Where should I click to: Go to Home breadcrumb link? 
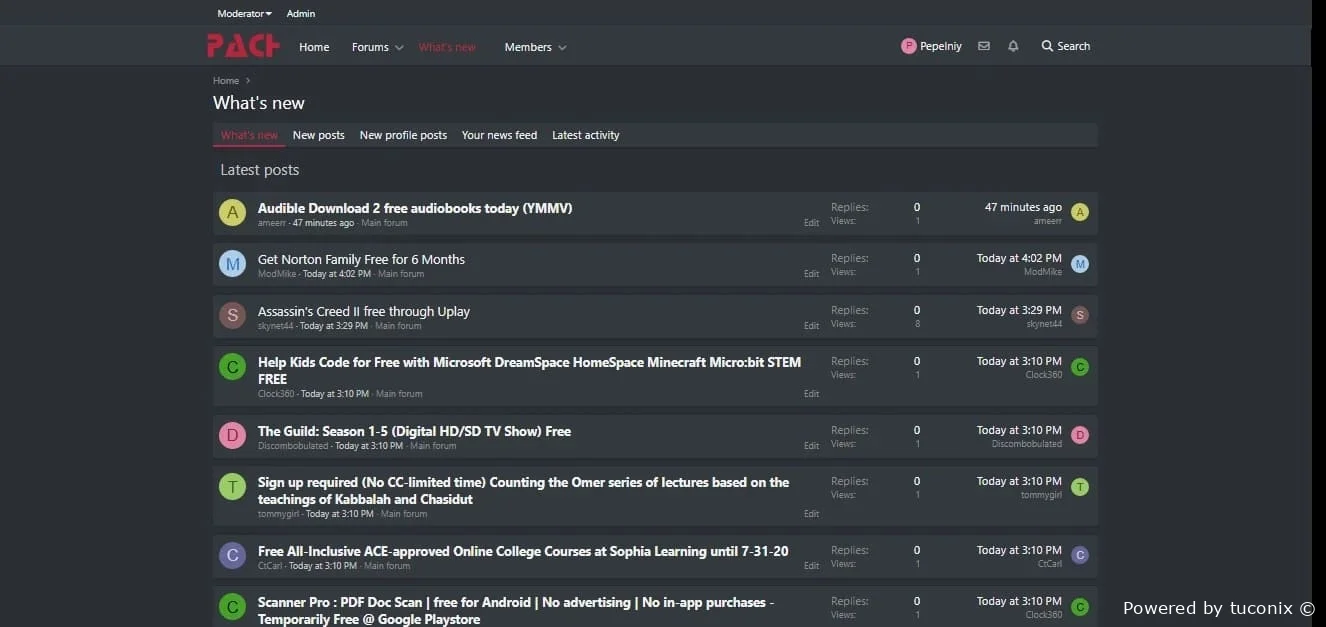coord(226,81)
